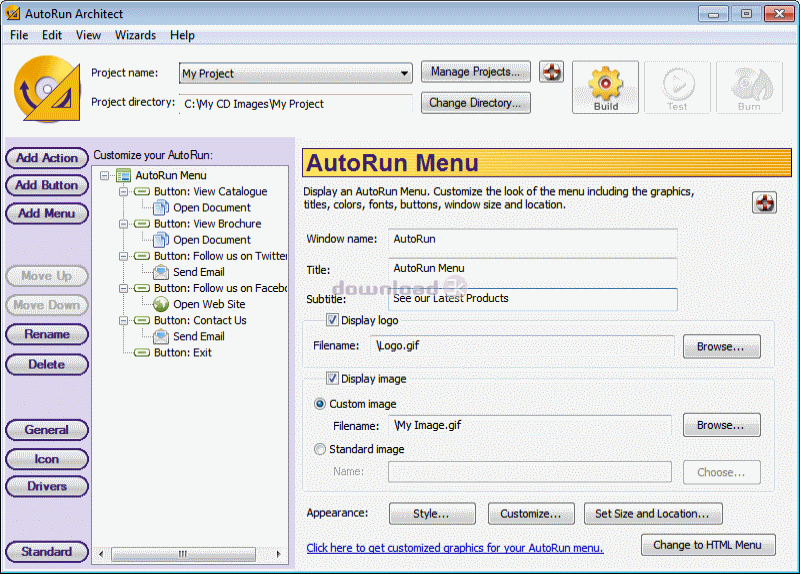Click the Subtitle input field

pyautogui.click(x=533, y=299)
